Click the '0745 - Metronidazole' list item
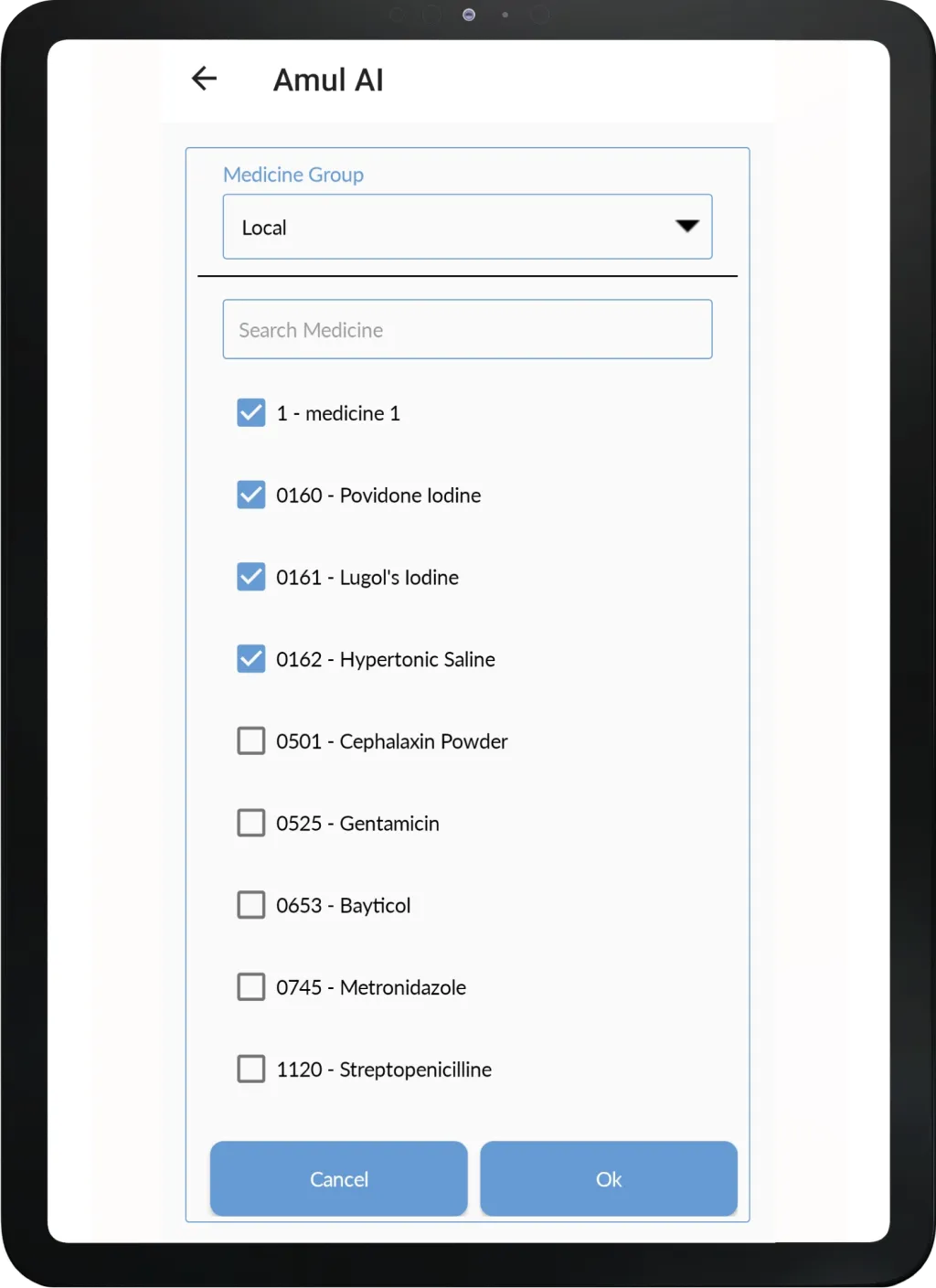This screenshot has width=936, height=1288. pos(371,987)
